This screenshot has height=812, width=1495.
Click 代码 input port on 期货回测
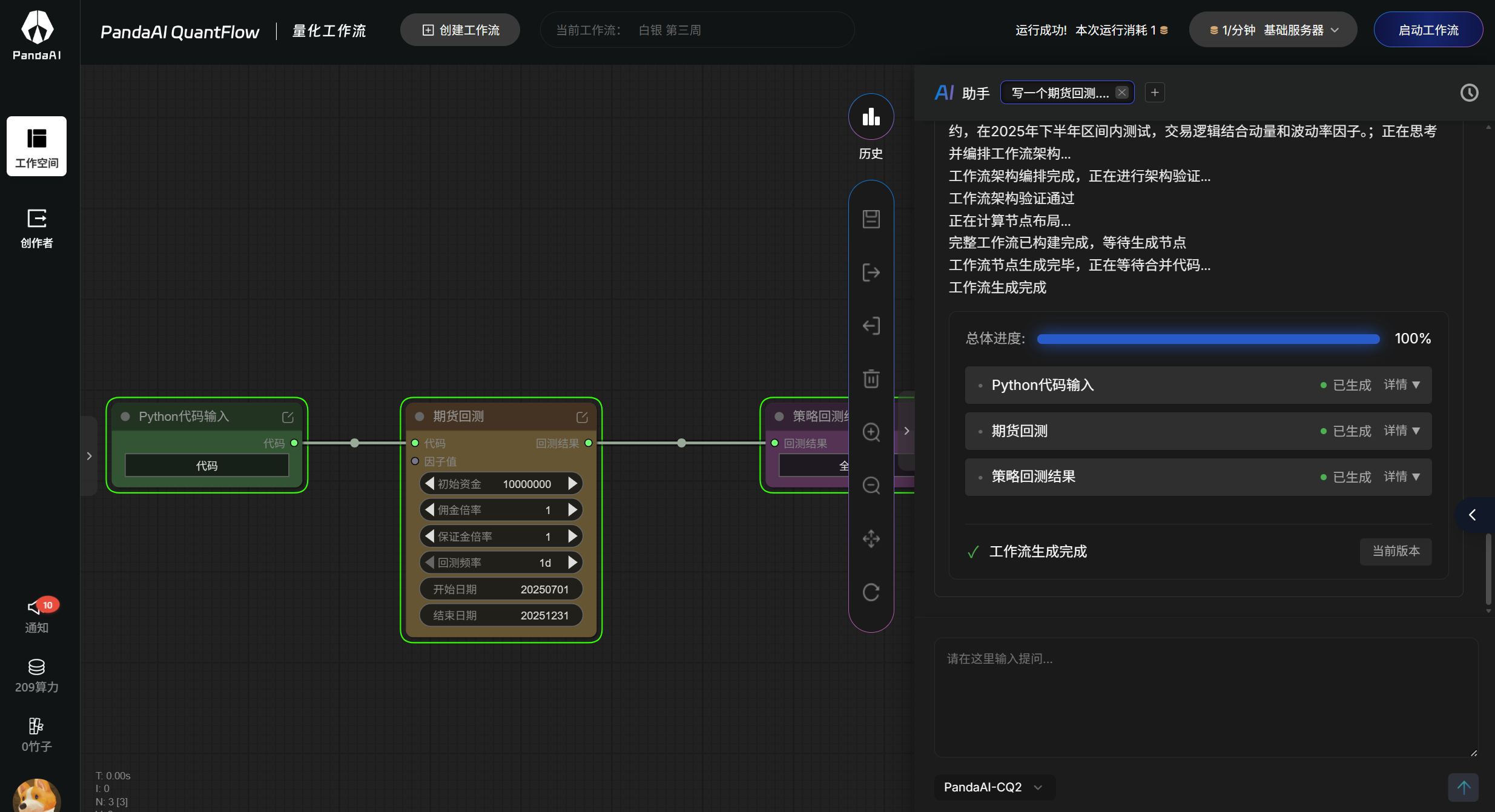pos(415,443)
